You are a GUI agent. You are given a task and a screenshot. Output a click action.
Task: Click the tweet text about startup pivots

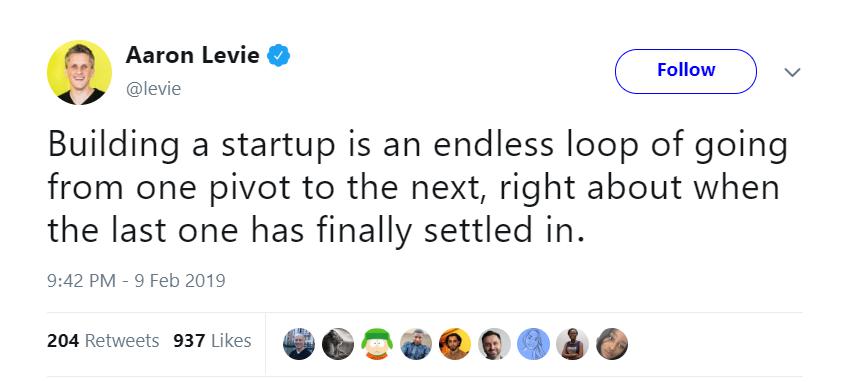417,188
